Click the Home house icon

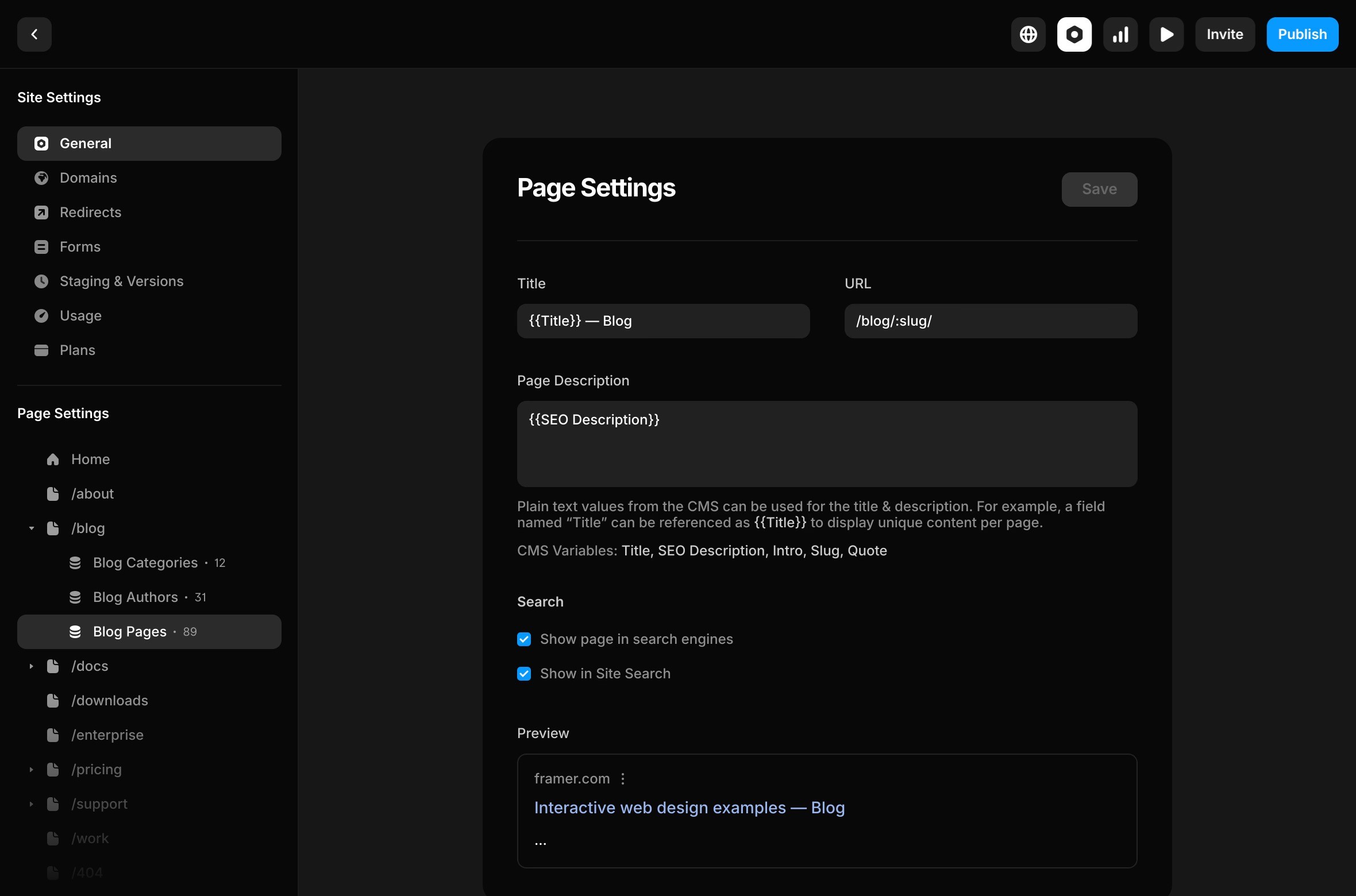point(53,459)
